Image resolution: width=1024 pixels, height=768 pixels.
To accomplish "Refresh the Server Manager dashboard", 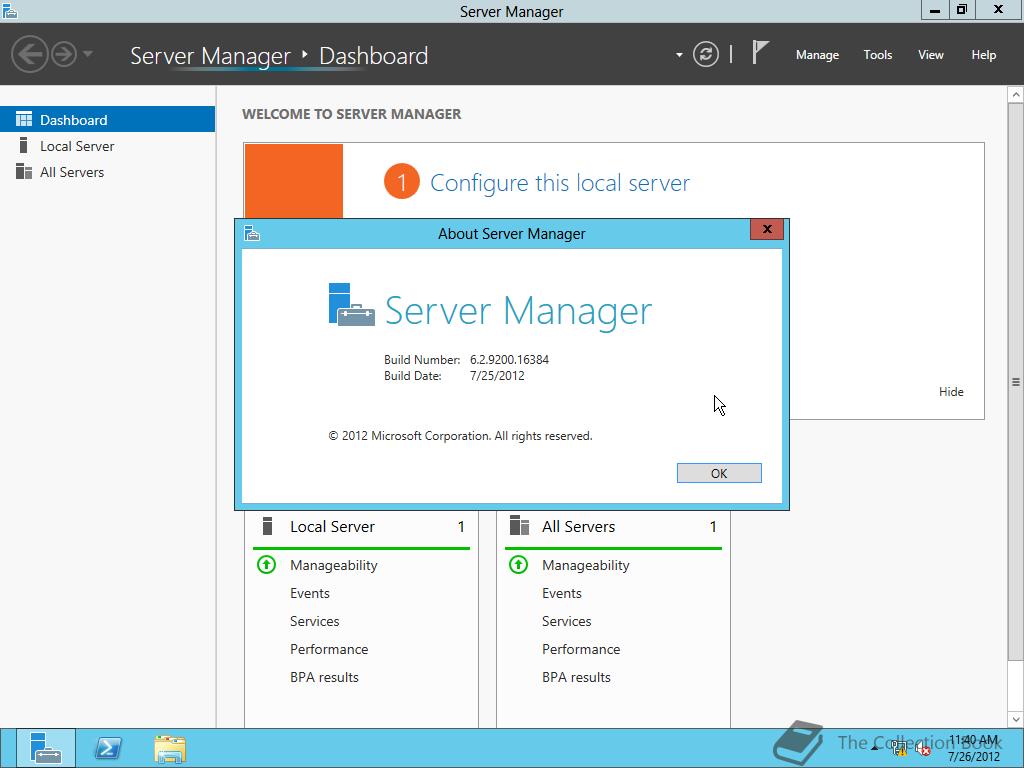I will [x=706, y=54].
